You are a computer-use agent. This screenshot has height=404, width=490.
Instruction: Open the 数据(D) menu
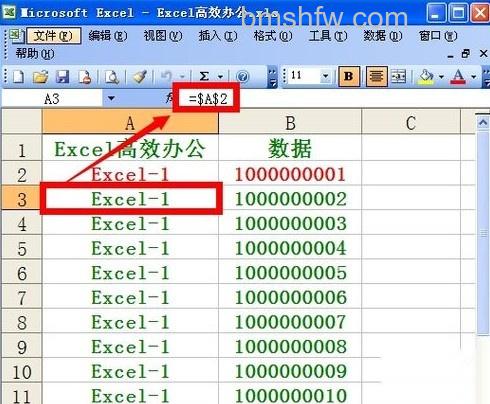(383, 35)
